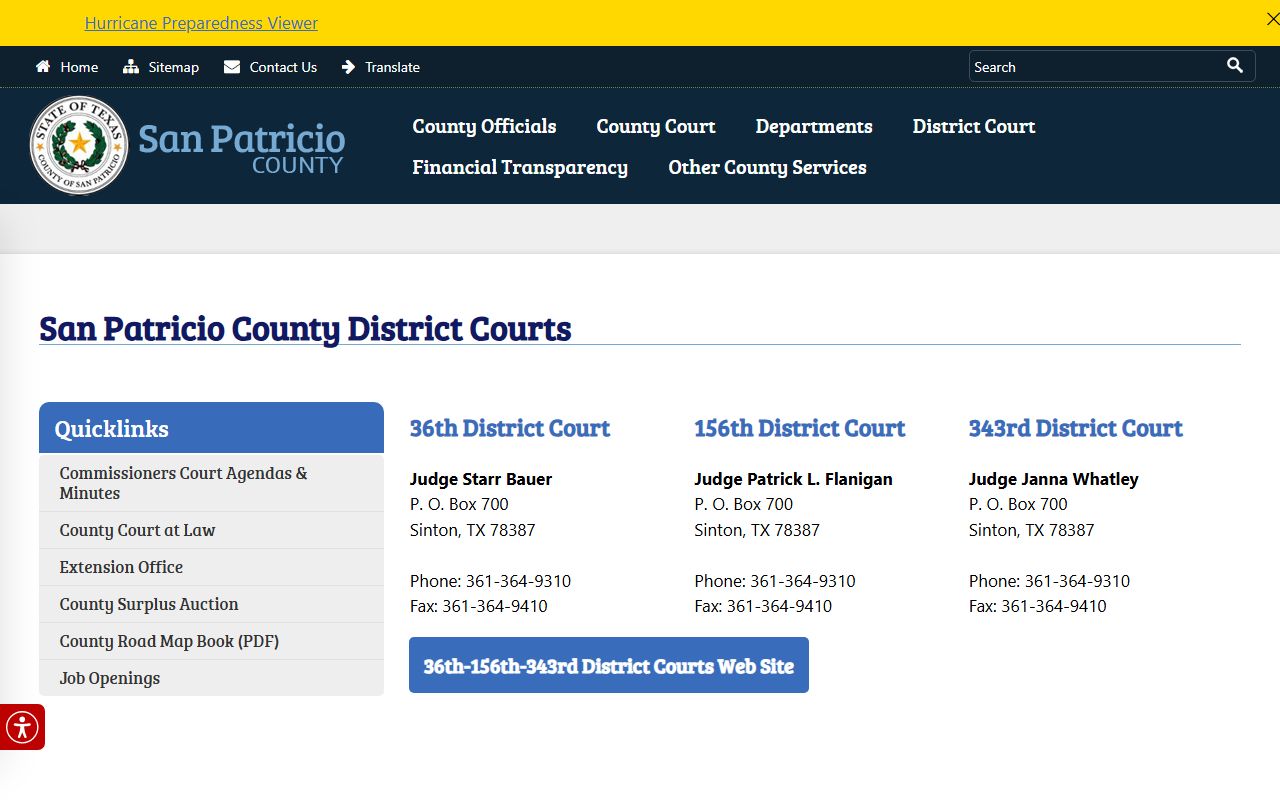Click the name Judge Patrick L. Flanigan
Image resolution: width=1280 pixels, height=800 pixels.
[793, 479]
